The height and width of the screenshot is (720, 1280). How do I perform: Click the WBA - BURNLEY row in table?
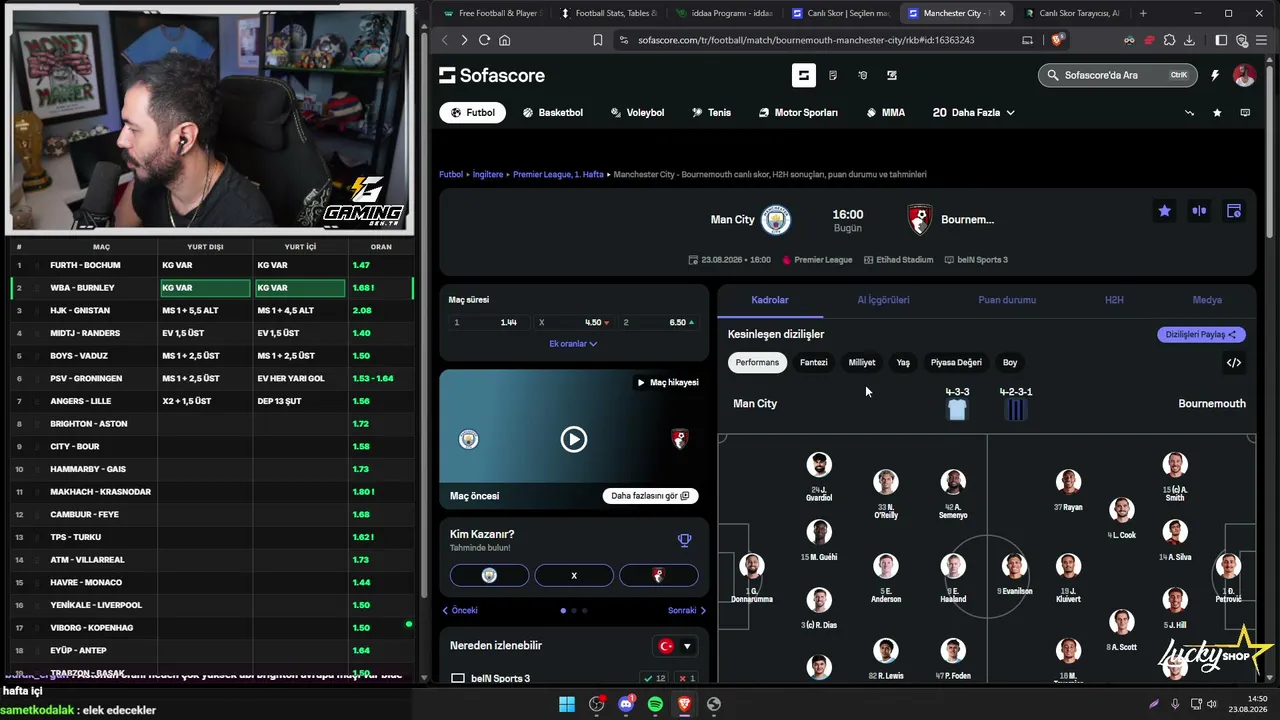tap(211, 288)
